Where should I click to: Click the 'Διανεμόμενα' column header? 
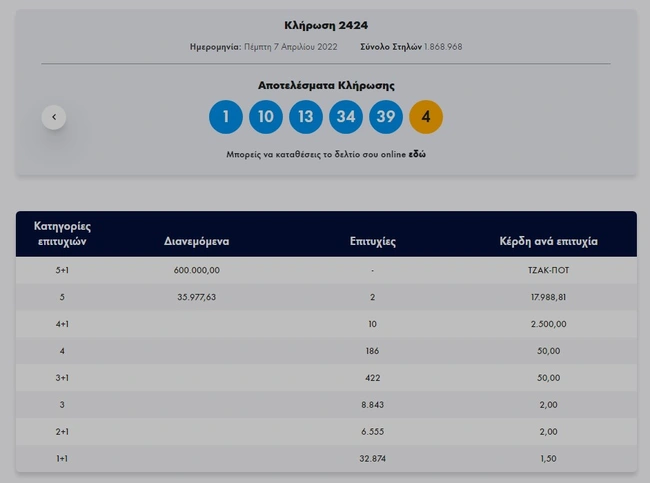[x=197, y=242]
